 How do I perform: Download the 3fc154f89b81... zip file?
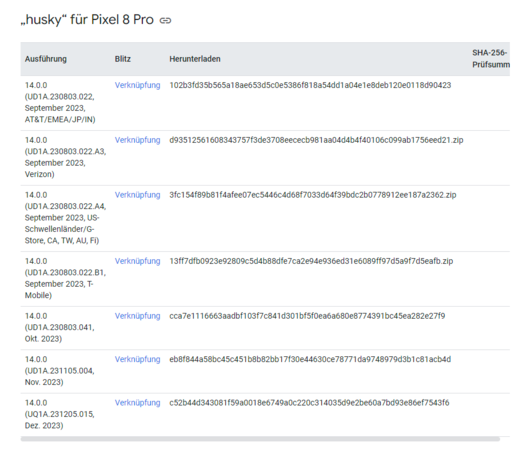(313, 195)
